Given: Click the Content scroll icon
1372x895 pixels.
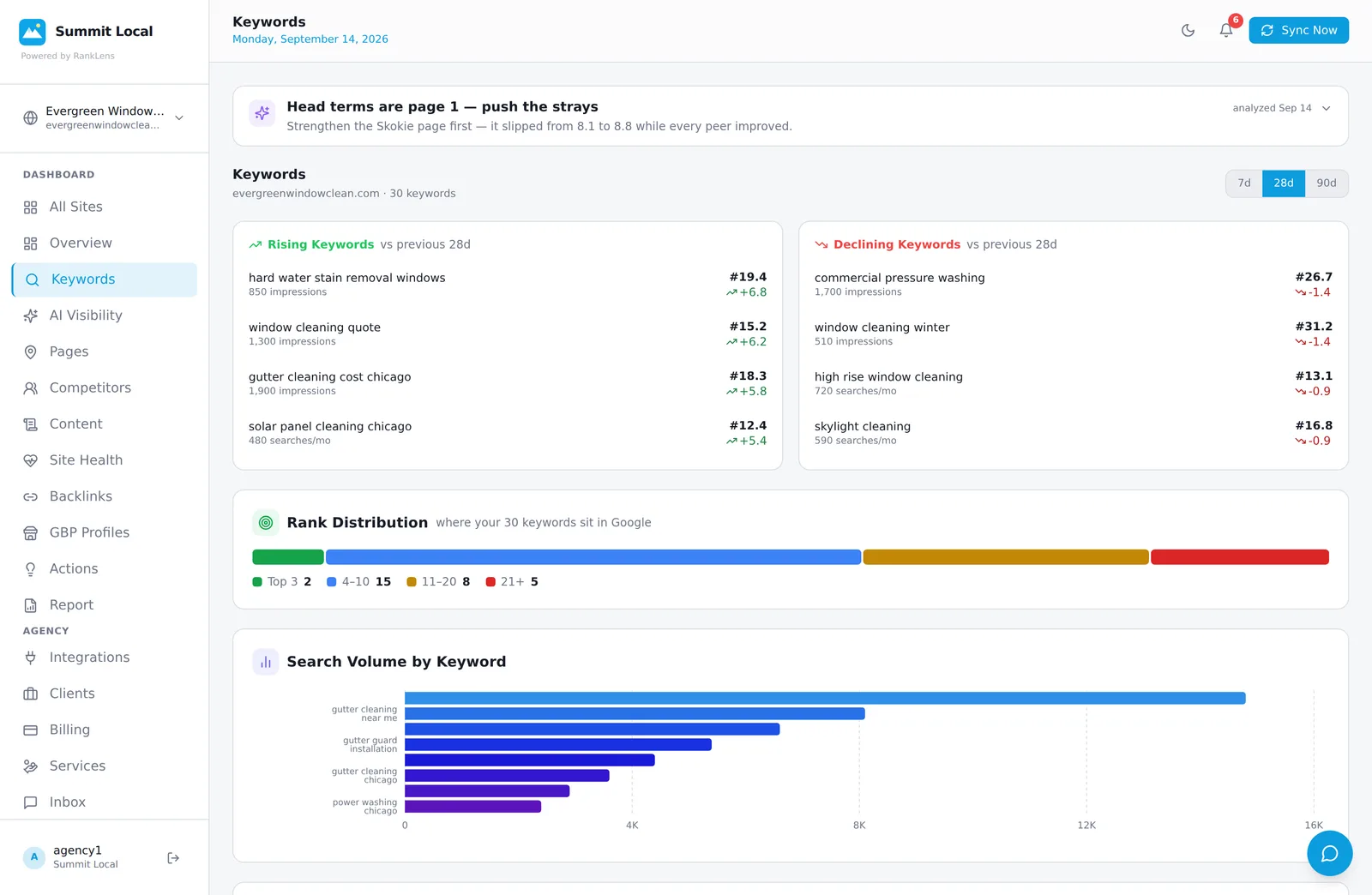Looking at the screenshot, I should coord(31,424).
